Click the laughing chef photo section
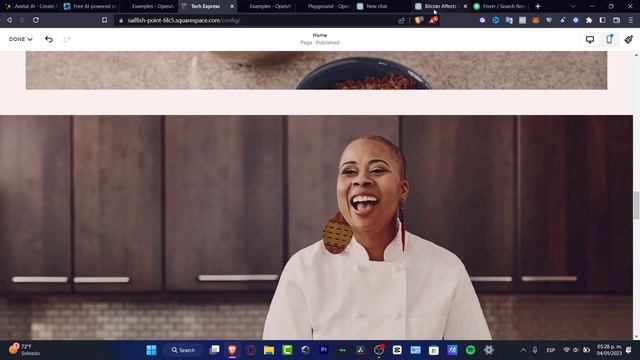Image resolution: width=640 pixels, height=360 pixels. [x=316, y=227]
